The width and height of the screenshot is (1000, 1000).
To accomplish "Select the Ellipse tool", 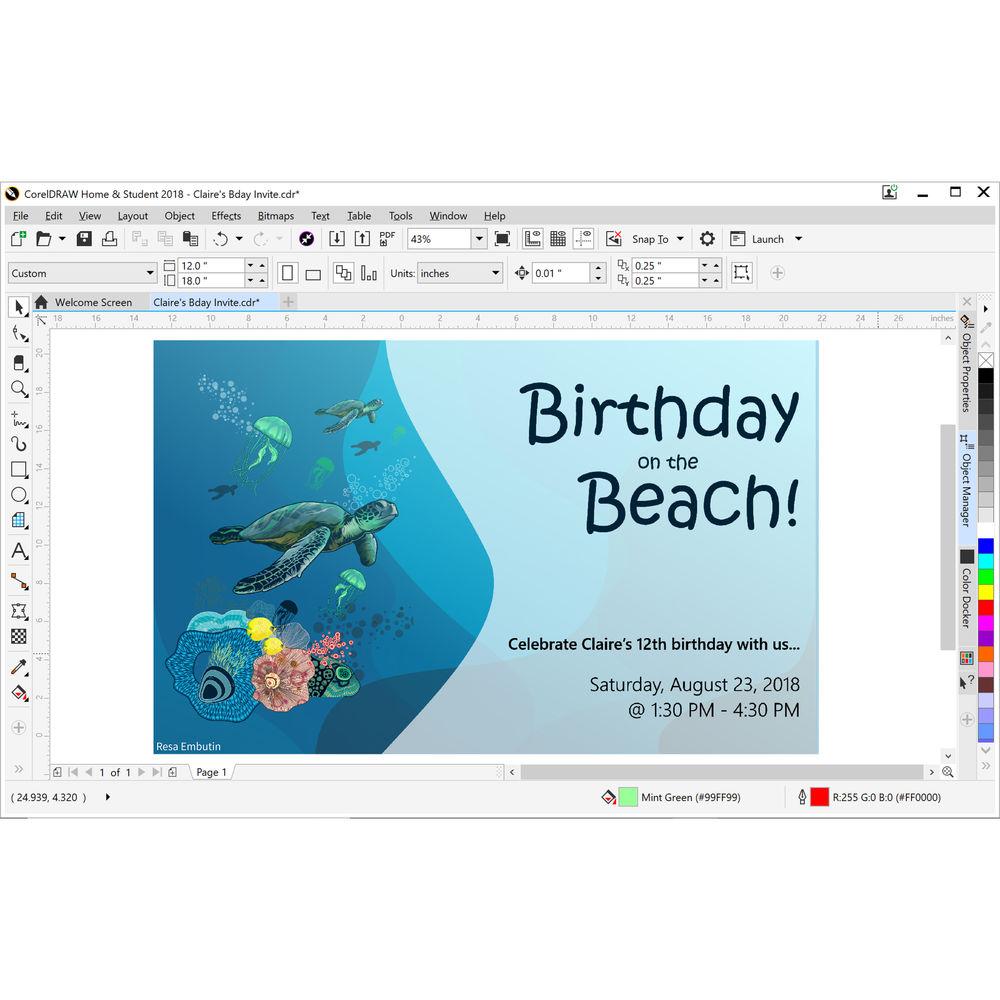I will click(x=17, y=495).
